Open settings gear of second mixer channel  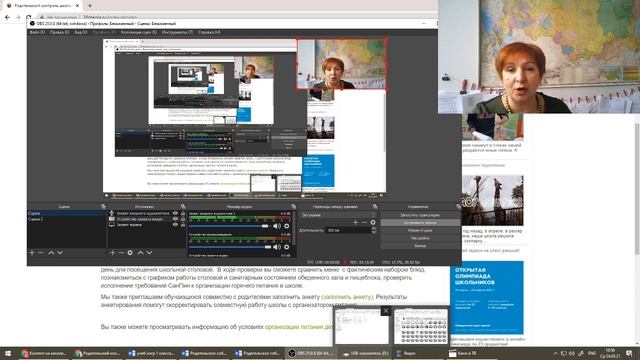click(287, 247)
